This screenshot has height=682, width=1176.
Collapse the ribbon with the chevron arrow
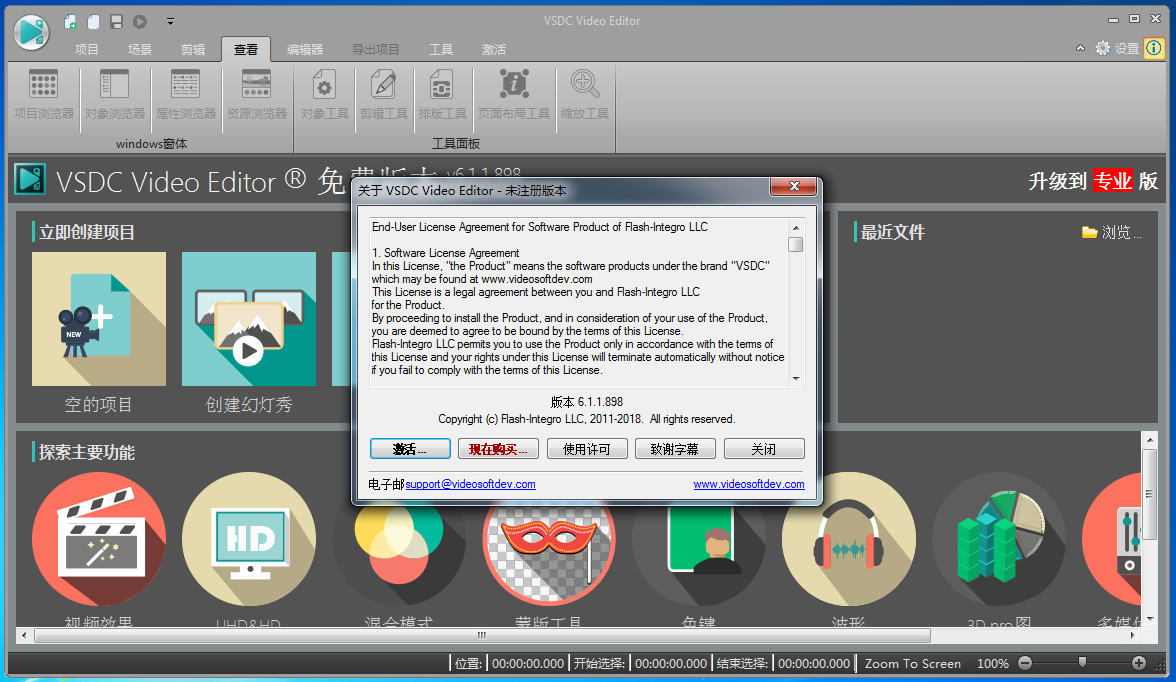coord(1080,48)
